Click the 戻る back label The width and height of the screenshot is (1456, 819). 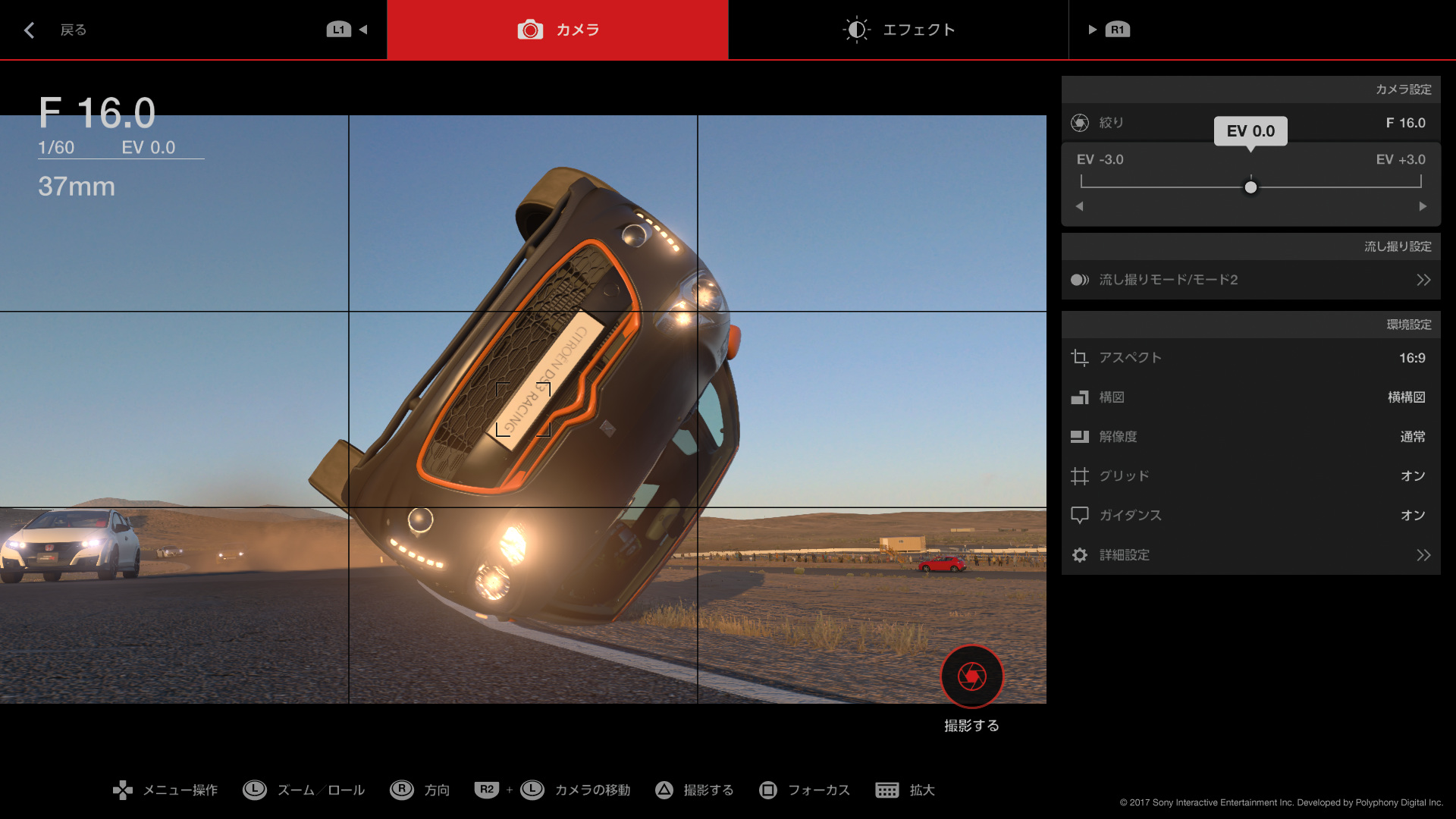click(74, 30)
